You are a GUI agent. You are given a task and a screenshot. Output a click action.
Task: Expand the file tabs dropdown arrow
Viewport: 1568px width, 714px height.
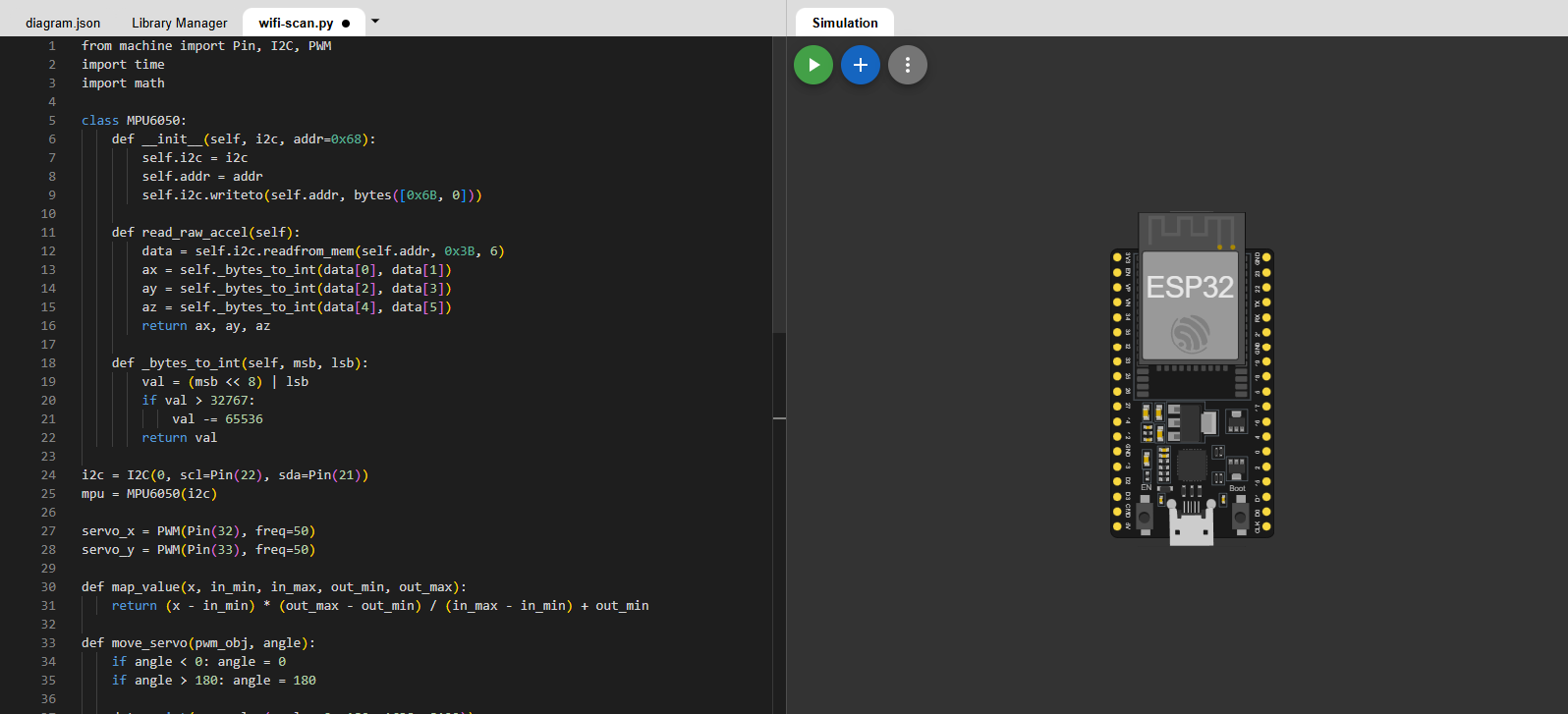coord(374,21)
